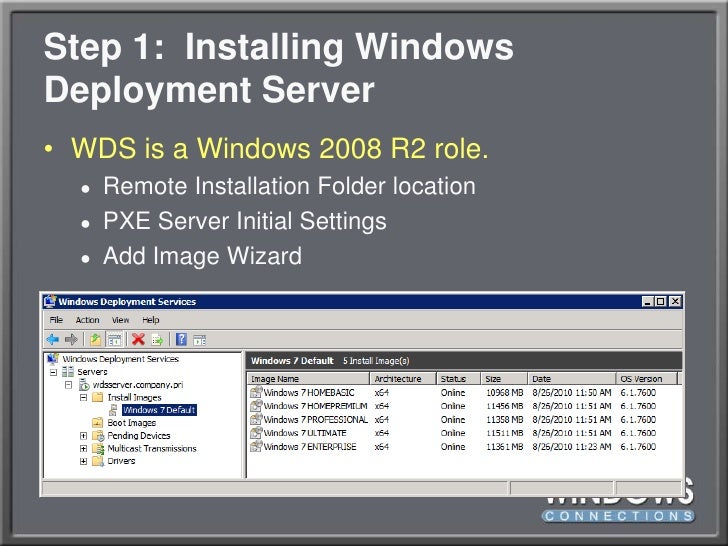Click the Windows 7 HOMEBASIC image icon
This screenshot has height=546, width=728.
pyautogui.click(x=256, y=392)
